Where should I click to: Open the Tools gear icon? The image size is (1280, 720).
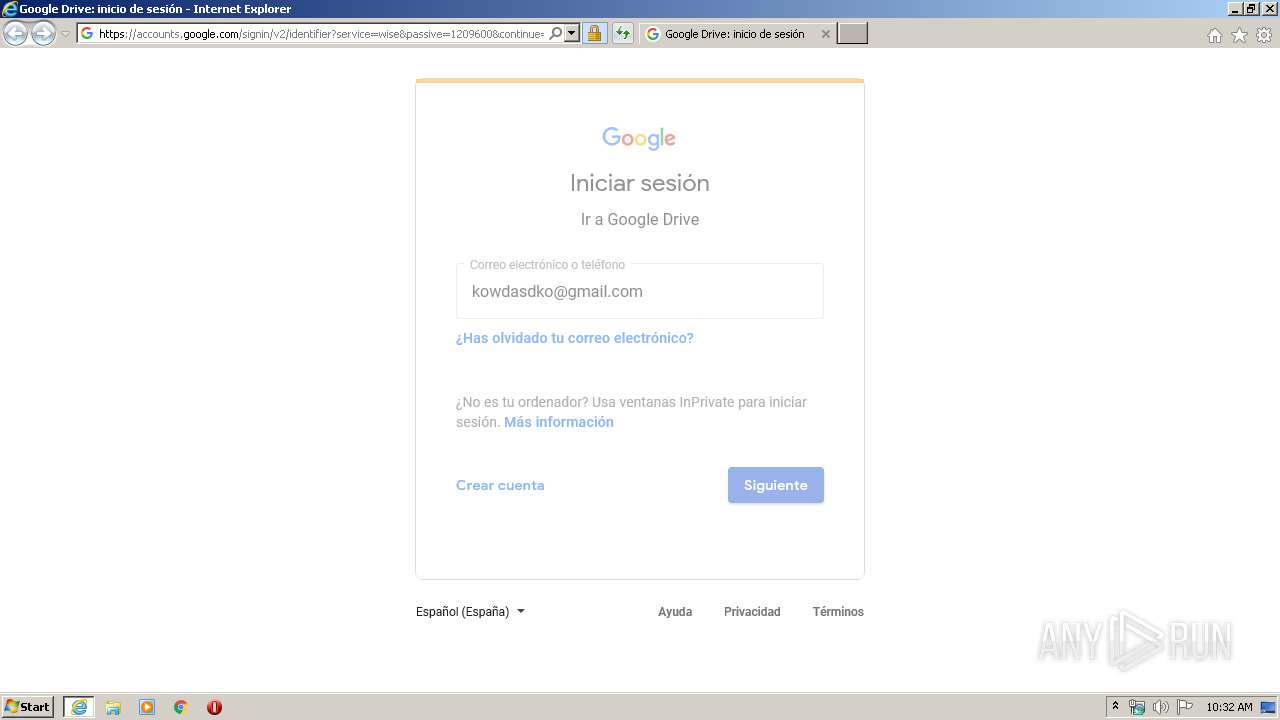[1264, 35]
